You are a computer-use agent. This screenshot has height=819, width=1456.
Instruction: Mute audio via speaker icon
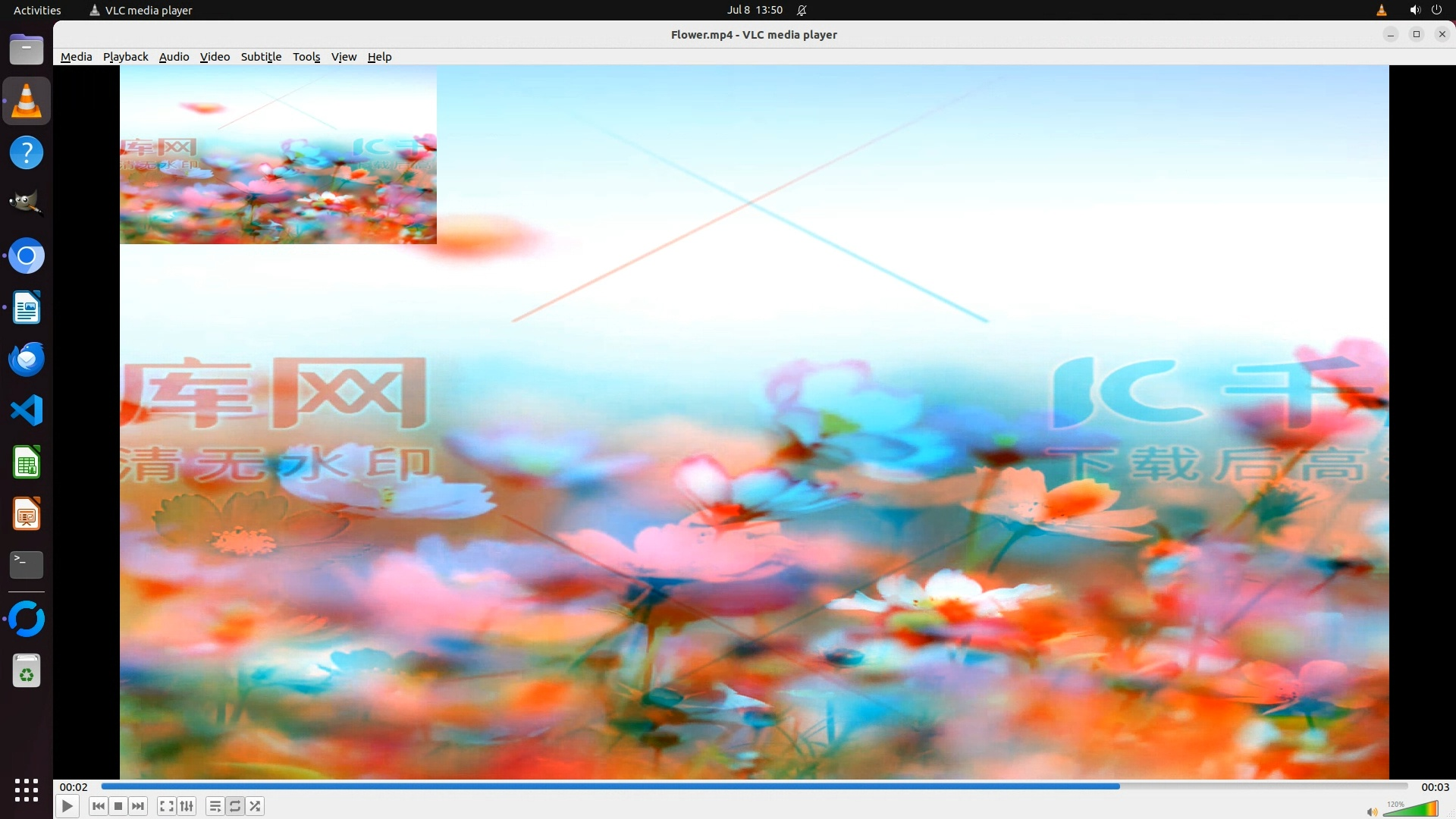1372,812
